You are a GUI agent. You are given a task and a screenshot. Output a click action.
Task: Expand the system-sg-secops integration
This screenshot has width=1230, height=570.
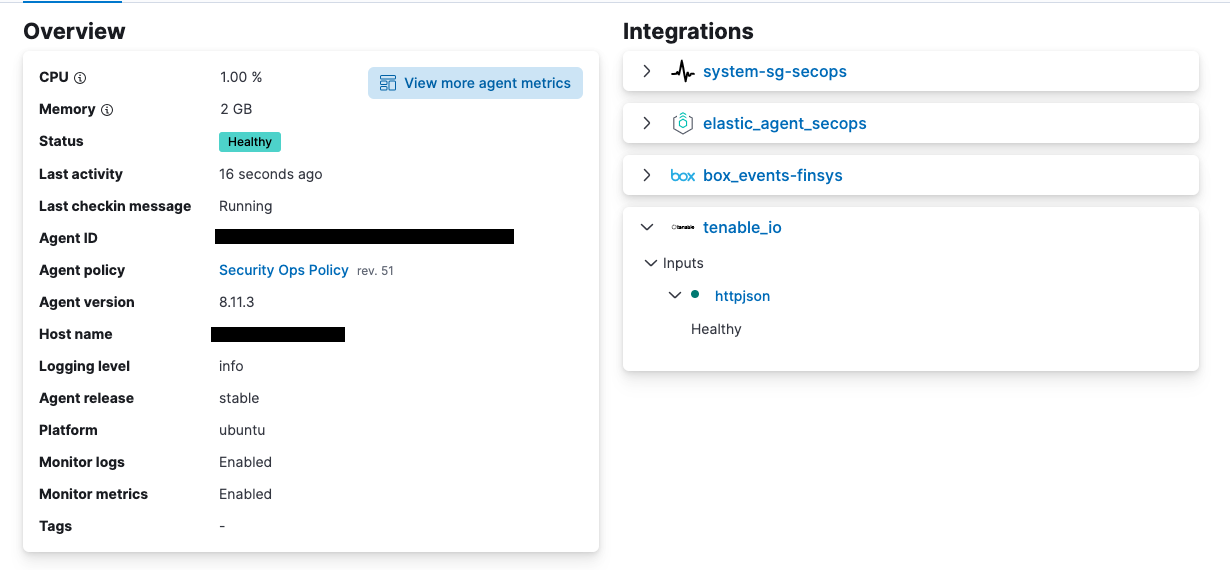pyautogui.click(x=647, y=72)
